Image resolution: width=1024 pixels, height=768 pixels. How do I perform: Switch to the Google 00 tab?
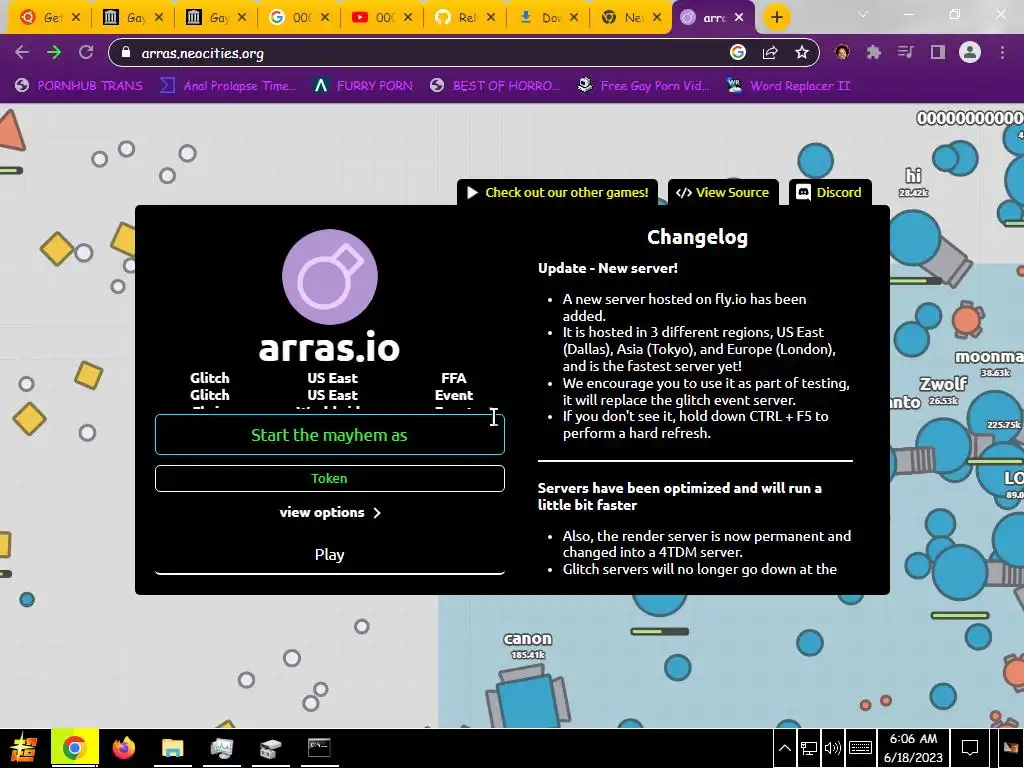[x=299, y=18]
